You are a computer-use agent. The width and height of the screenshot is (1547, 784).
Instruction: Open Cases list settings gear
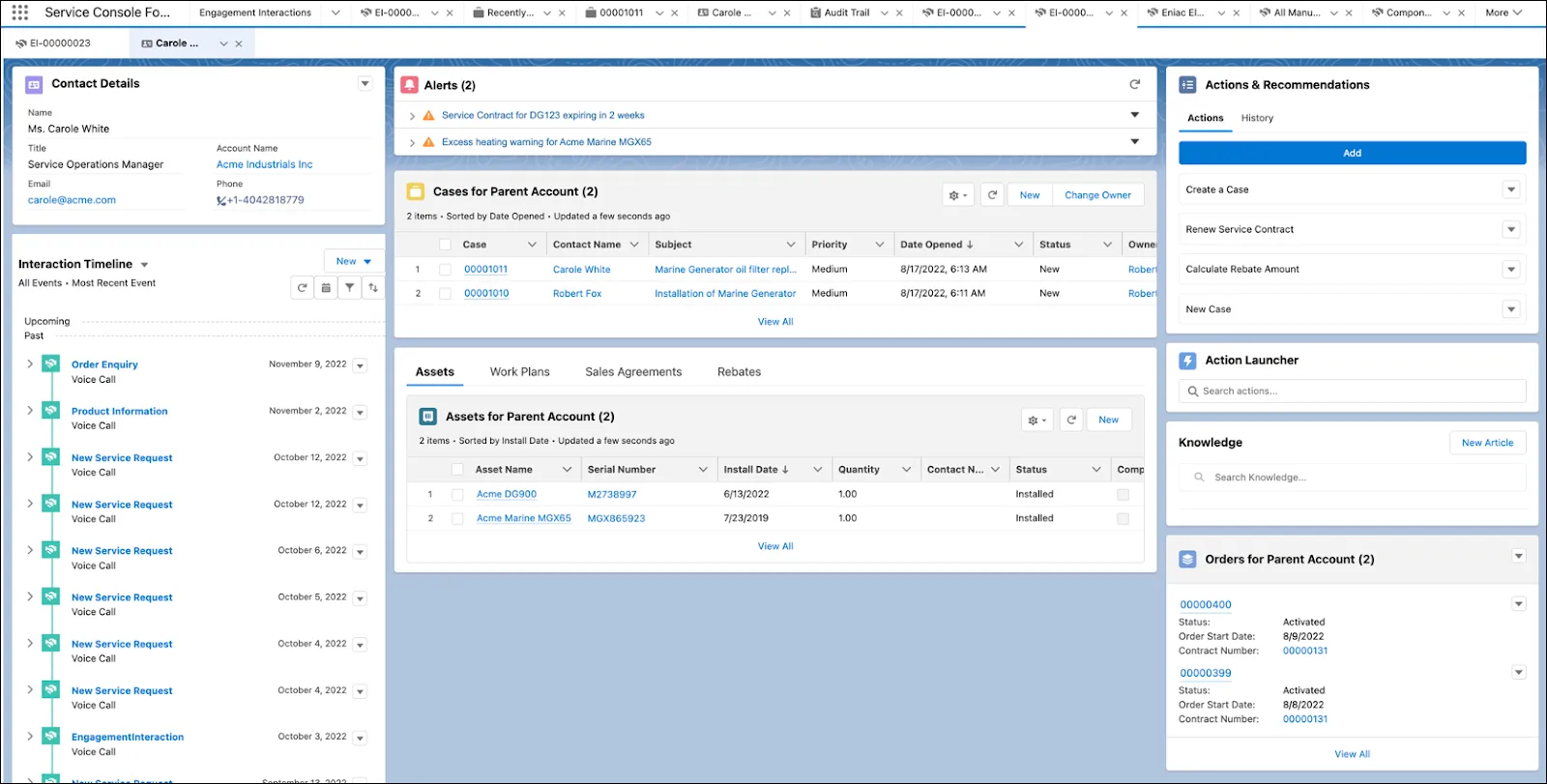pyautogui.click(x=958, y=195)
